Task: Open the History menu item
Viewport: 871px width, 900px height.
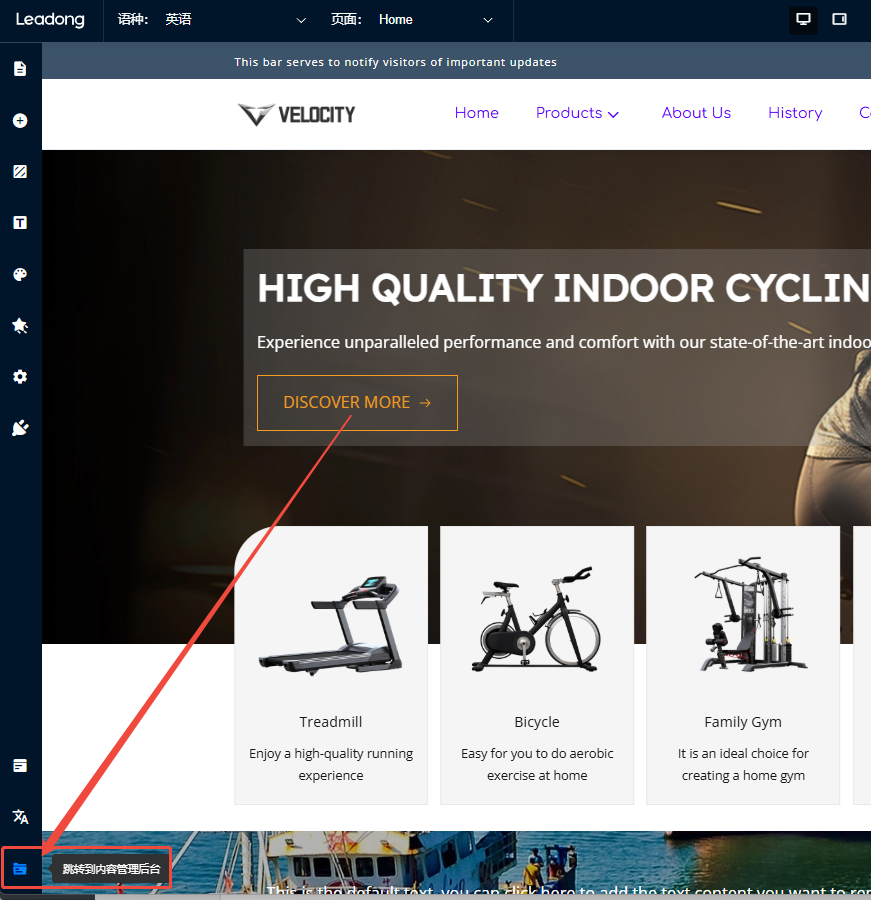Action: tap(795, 113)
